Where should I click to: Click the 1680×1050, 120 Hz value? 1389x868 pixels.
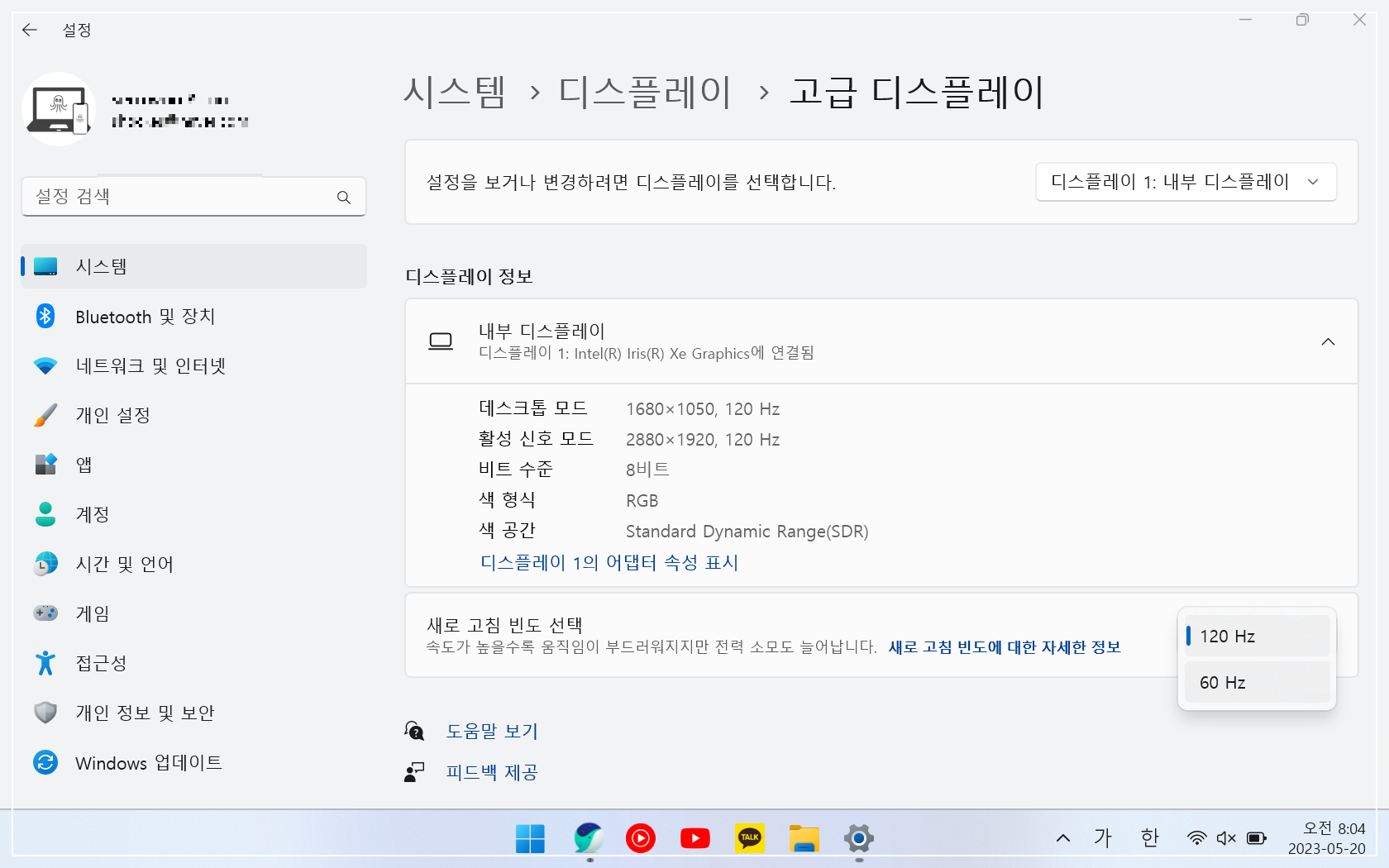point(703,409)
